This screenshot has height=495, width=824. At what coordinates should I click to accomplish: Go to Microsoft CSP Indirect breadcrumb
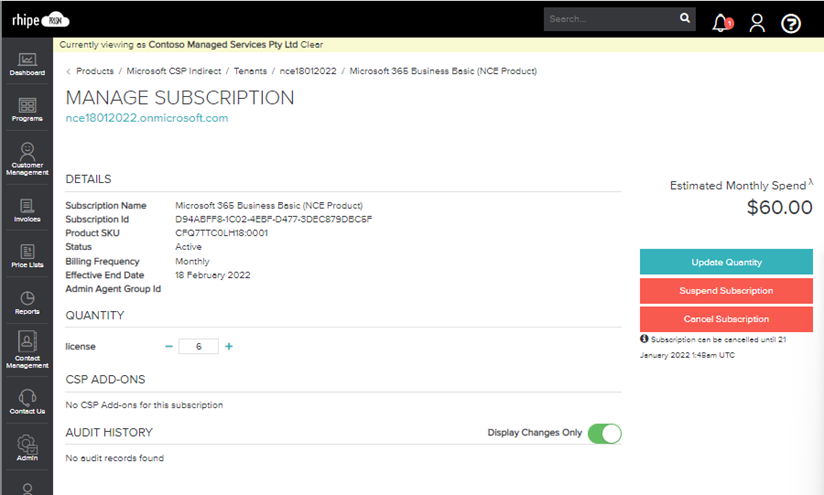click(173, 71)
